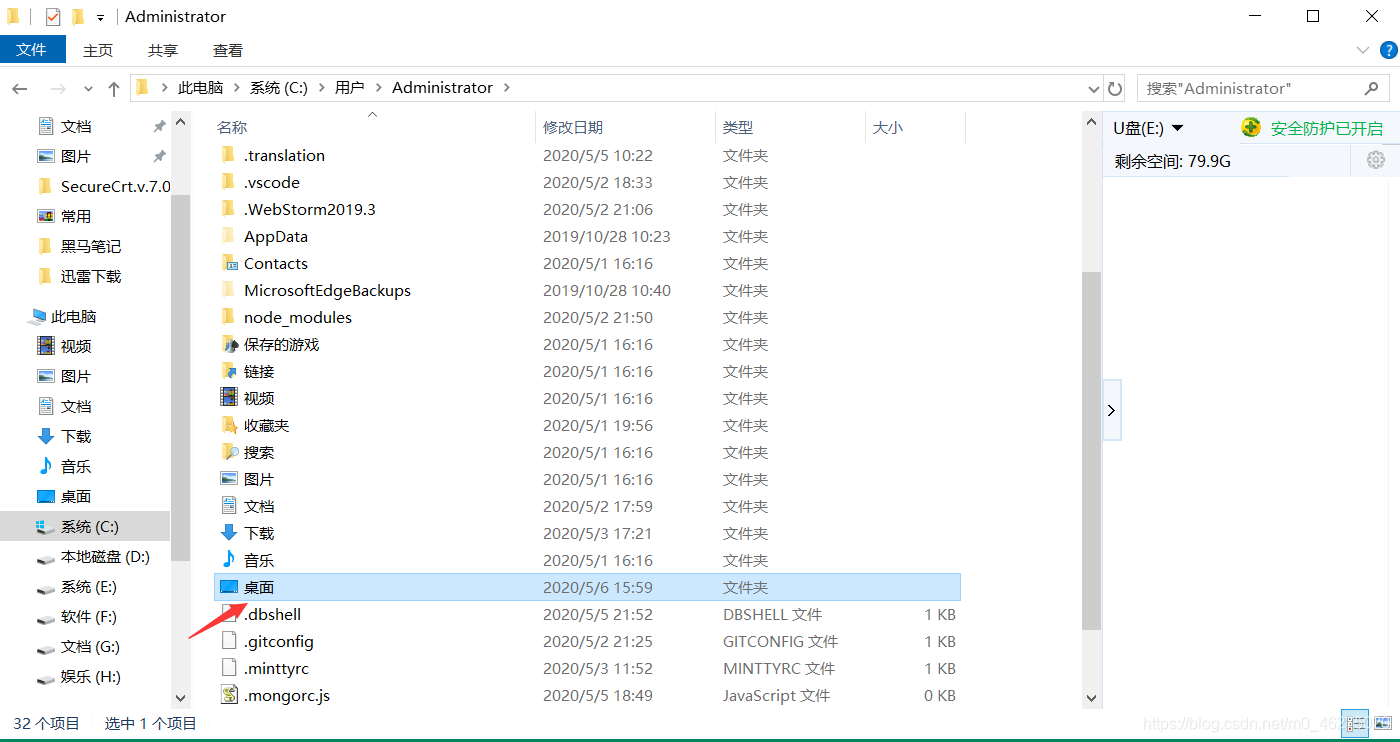Click the 安全防护已开启 shield icon
This screenshot has height=742, width=1400.
(x=1251, y=127)
